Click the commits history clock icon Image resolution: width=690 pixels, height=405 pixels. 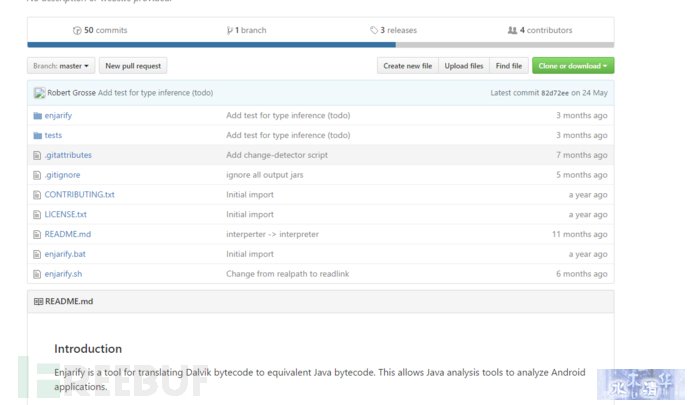click(77, 30)
